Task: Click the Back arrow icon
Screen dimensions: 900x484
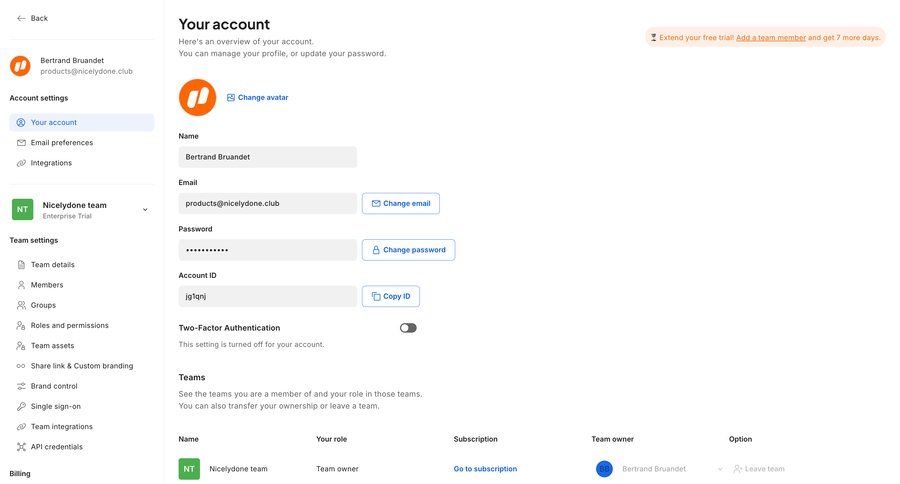Action: (22, 18)
